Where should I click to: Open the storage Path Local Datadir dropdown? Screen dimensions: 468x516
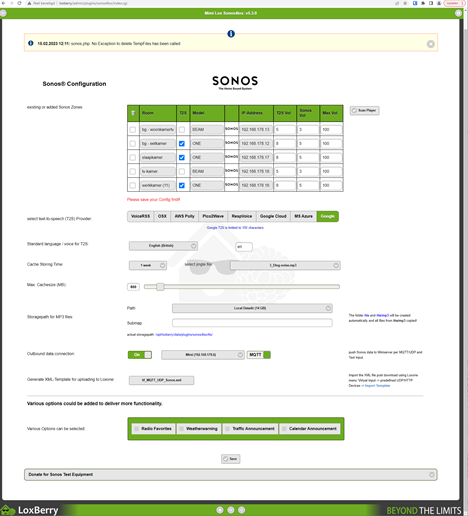click(252, 308)
